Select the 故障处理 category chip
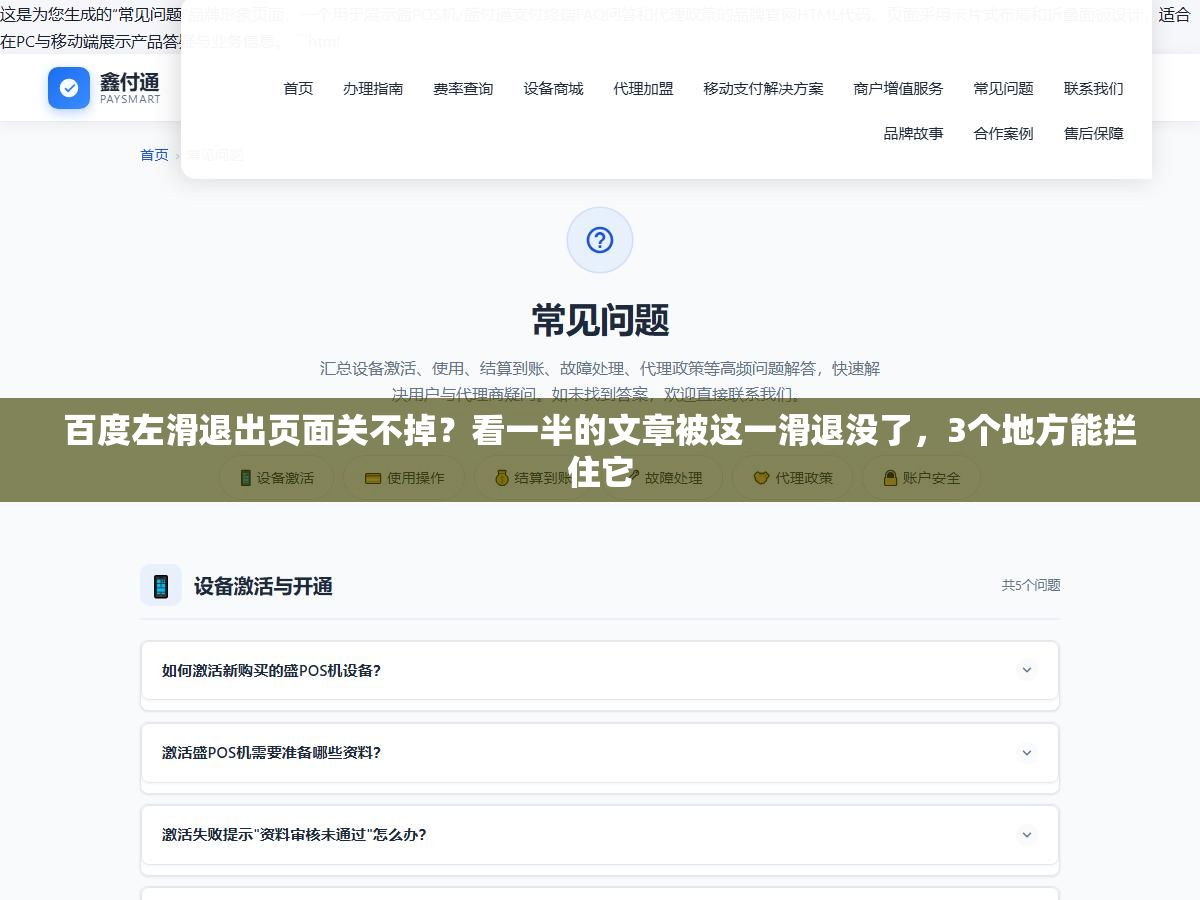Image resolution: width=1200 pixels, height=900 pixels. [662, 478]
